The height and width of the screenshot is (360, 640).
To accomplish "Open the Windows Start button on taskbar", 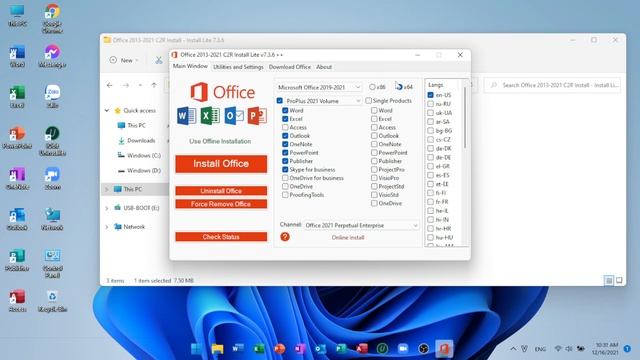I will tap(196, 349).
